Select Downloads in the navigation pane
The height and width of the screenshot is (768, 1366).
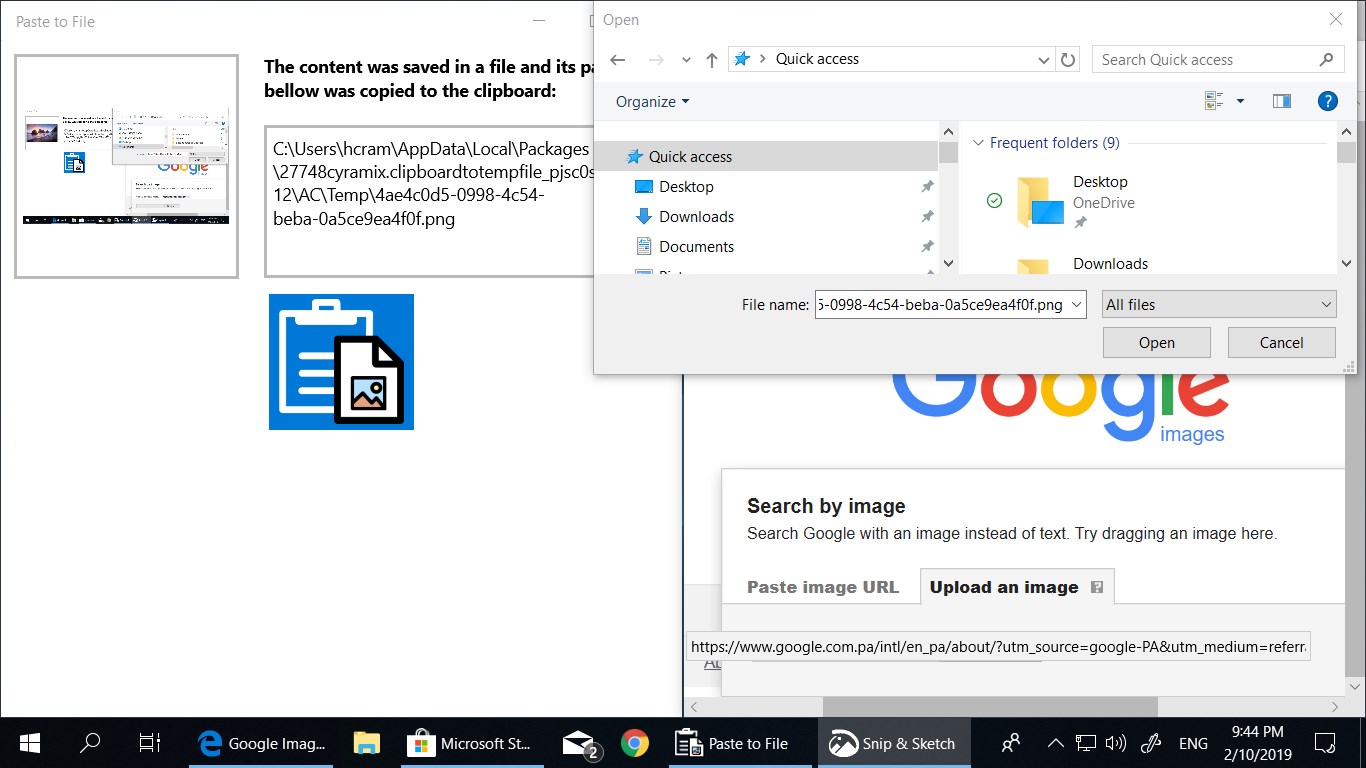(x=696, y=217)
